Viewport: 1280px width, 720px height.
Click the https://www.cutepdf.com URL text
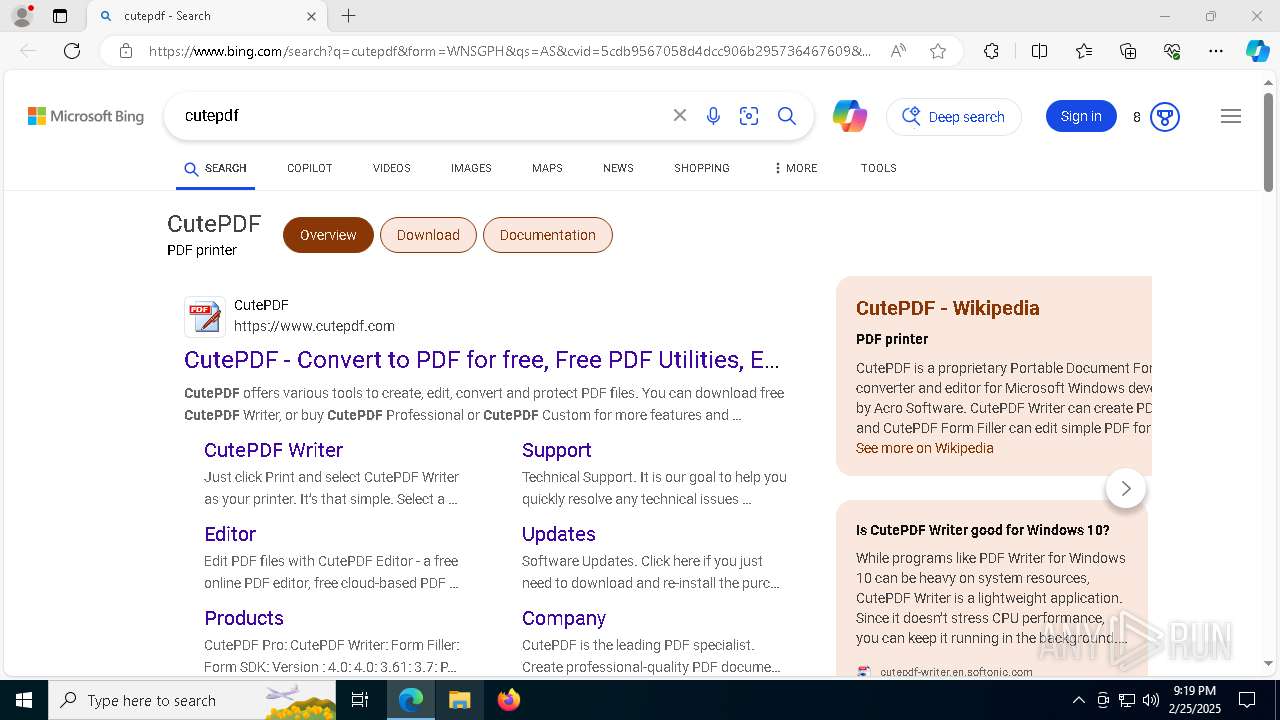click(x=314, y=326)
